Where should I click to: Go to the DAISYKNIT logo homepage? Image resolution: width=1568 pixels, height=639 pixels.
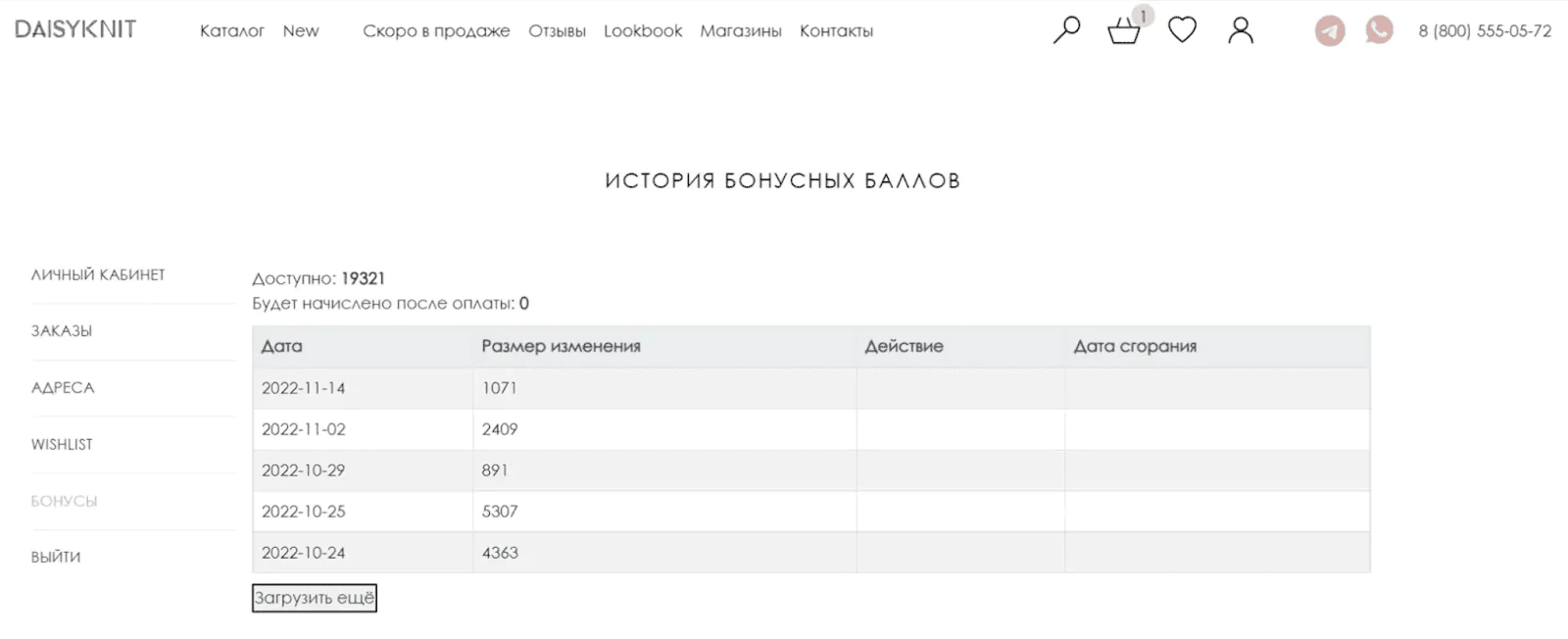[75, 29]
